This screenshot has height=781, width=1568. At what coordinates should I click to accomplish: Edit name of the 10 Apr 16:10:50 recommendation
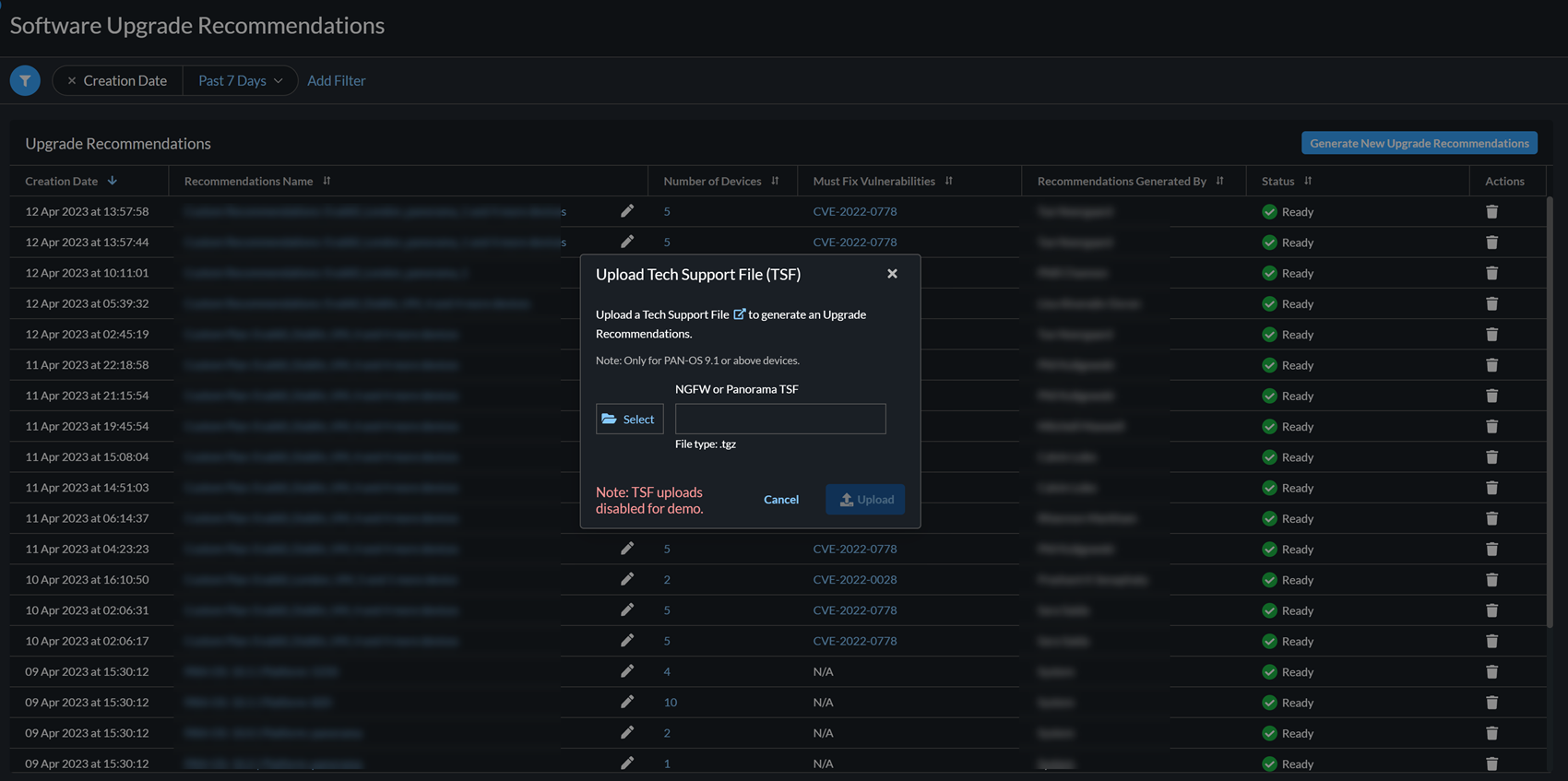(x=627, y=579)
